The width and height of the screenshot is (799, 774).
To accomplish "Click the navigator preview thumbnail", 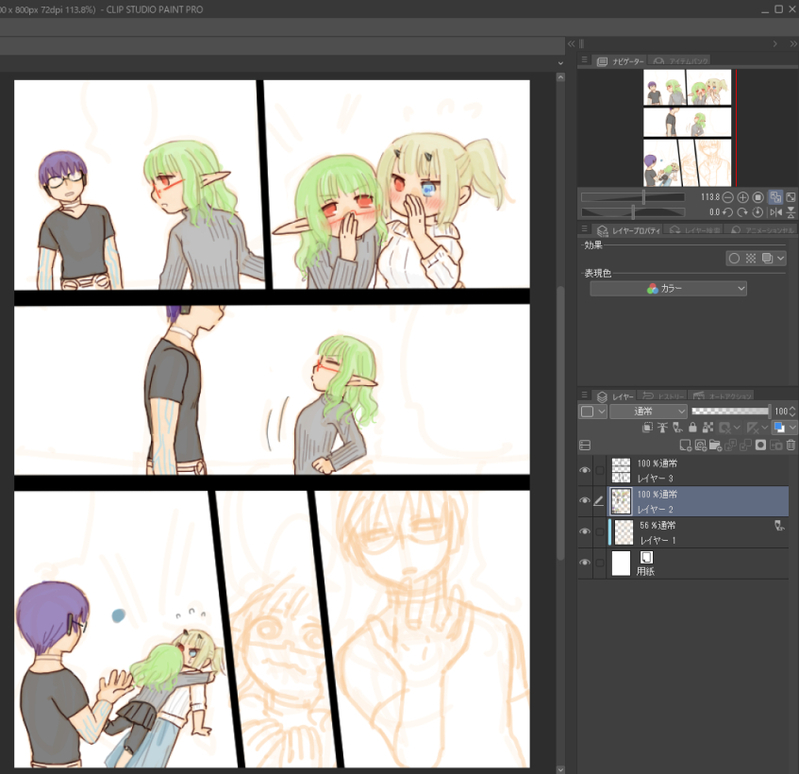I will pyautogui.click(x=687, y=127).
